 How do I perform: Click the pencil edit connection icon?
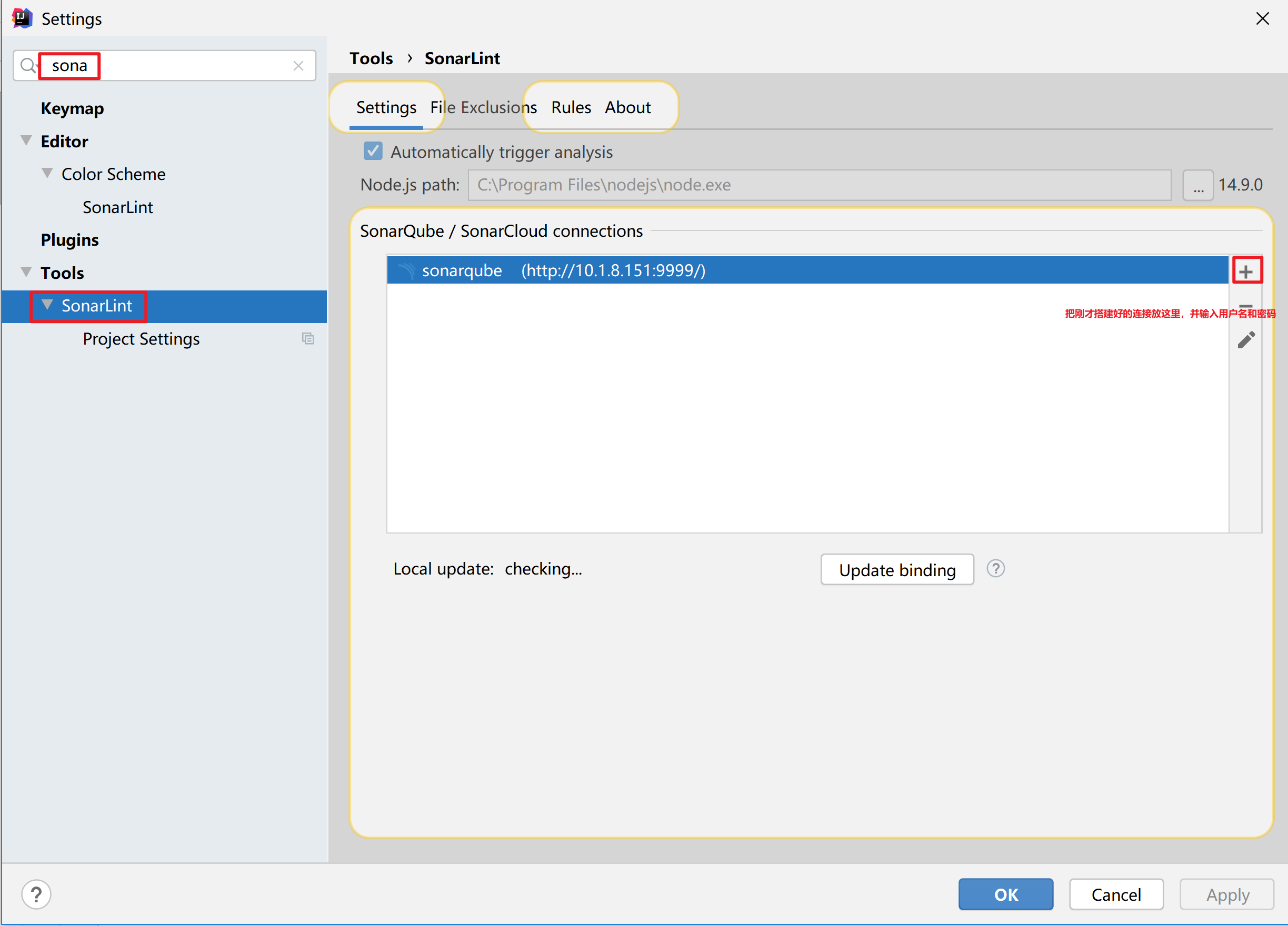click(x=1245, y=339)
